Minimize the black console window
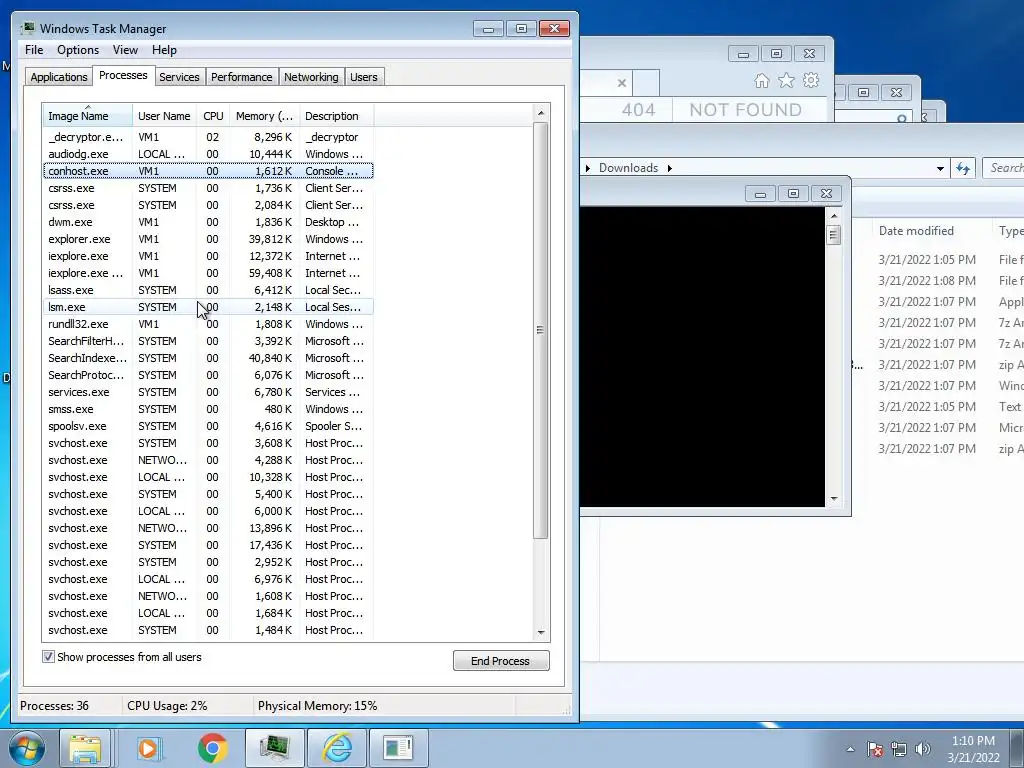 pos(760,193)
